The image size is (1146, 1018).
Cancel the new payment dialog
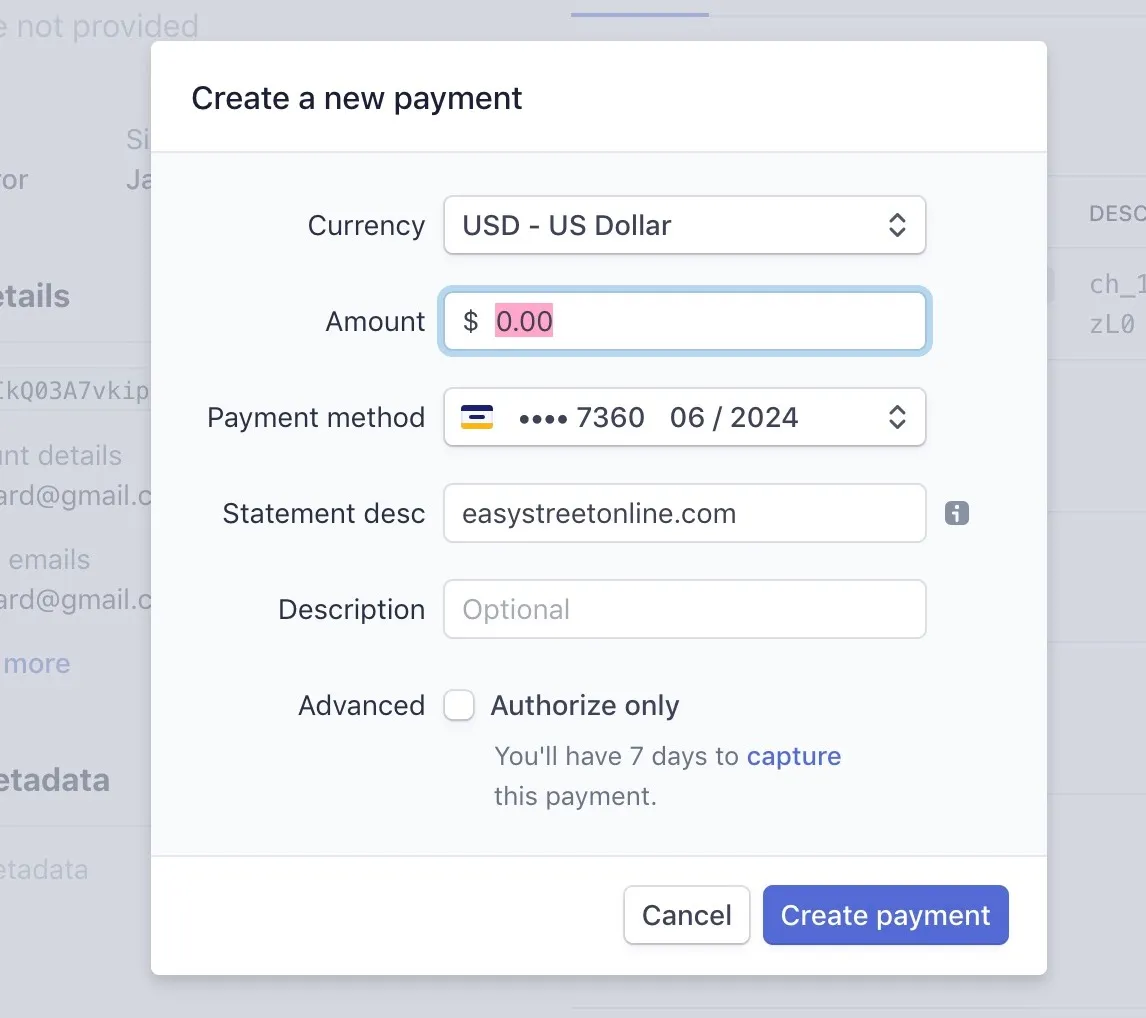click(686, 915)
